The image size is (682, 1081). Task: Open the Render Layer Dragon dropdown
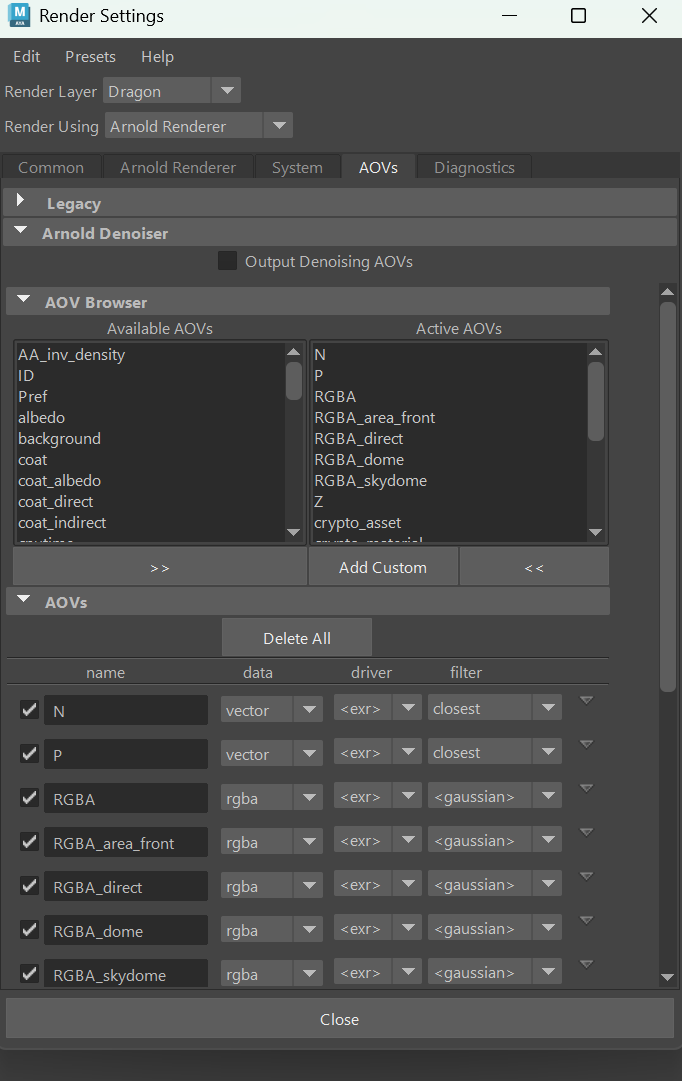172,91
